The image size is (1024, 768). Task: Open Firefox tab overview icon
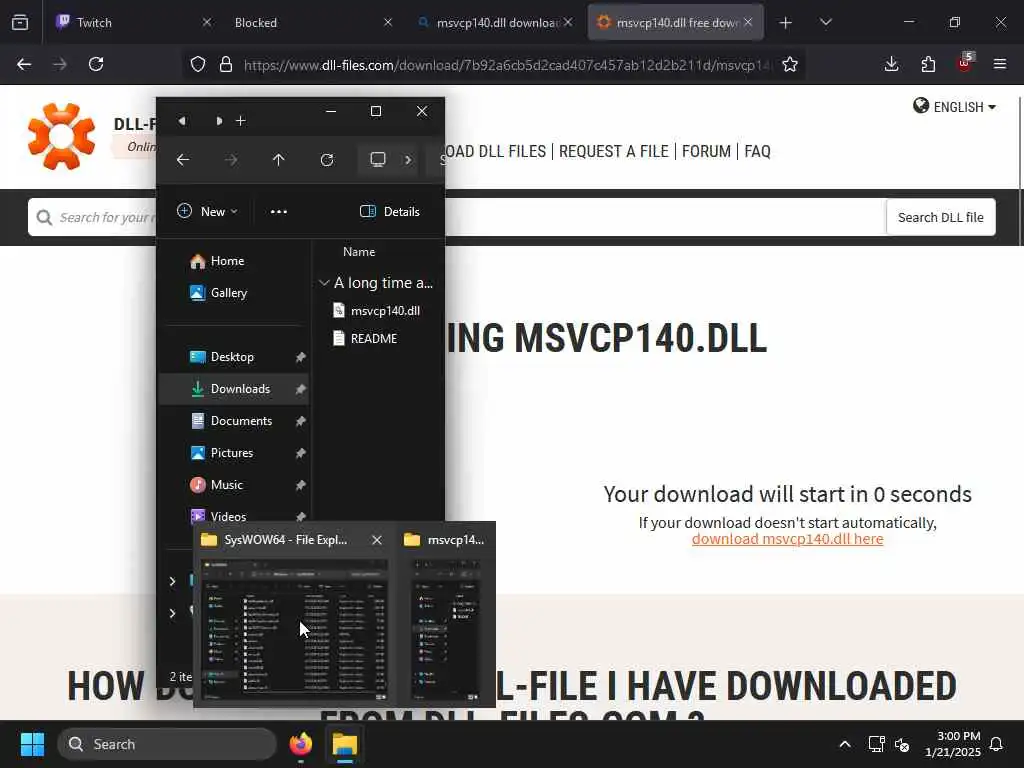(20, 22)
